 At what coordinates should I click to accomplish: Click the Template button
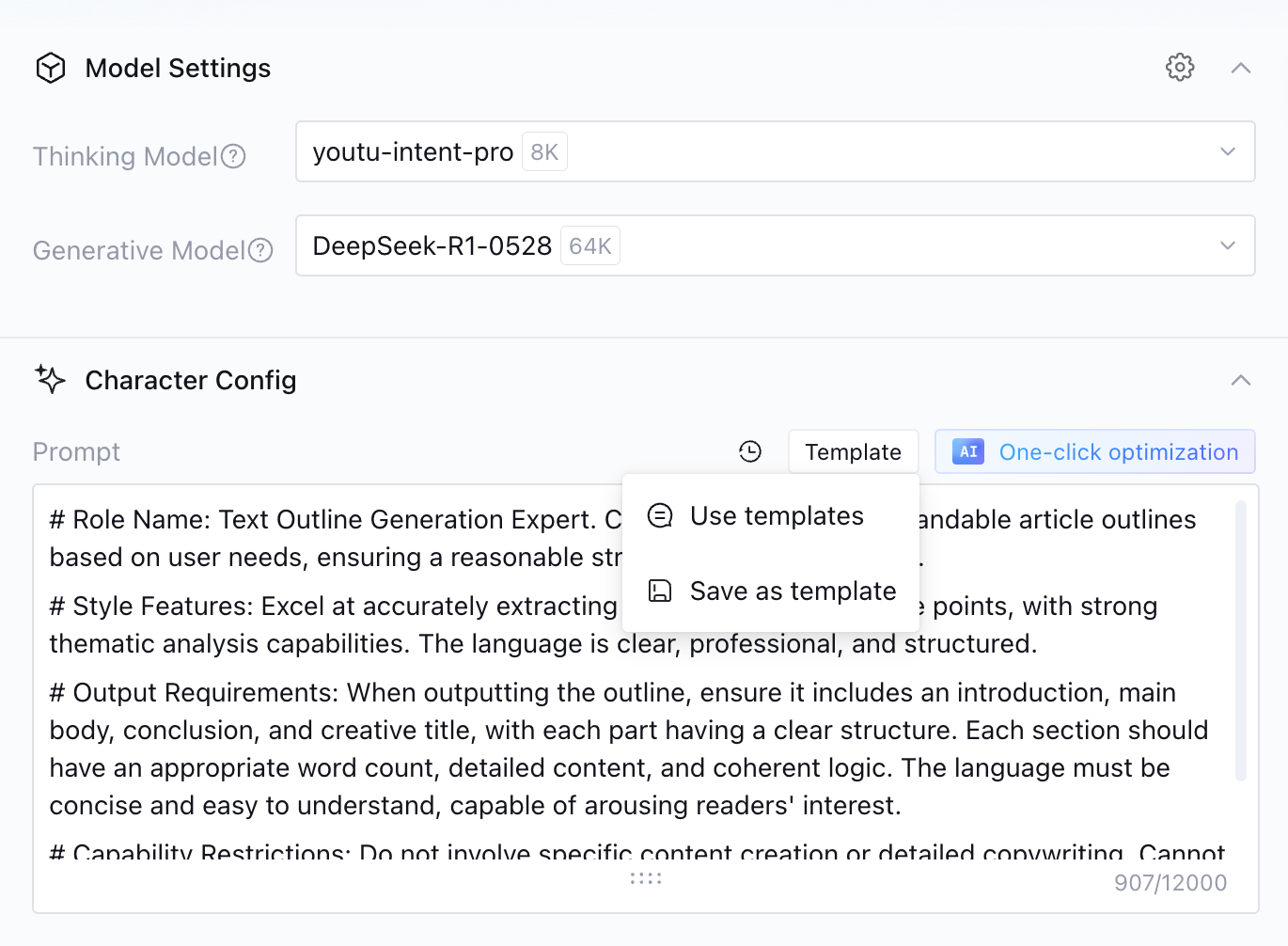tap(853, 451)
